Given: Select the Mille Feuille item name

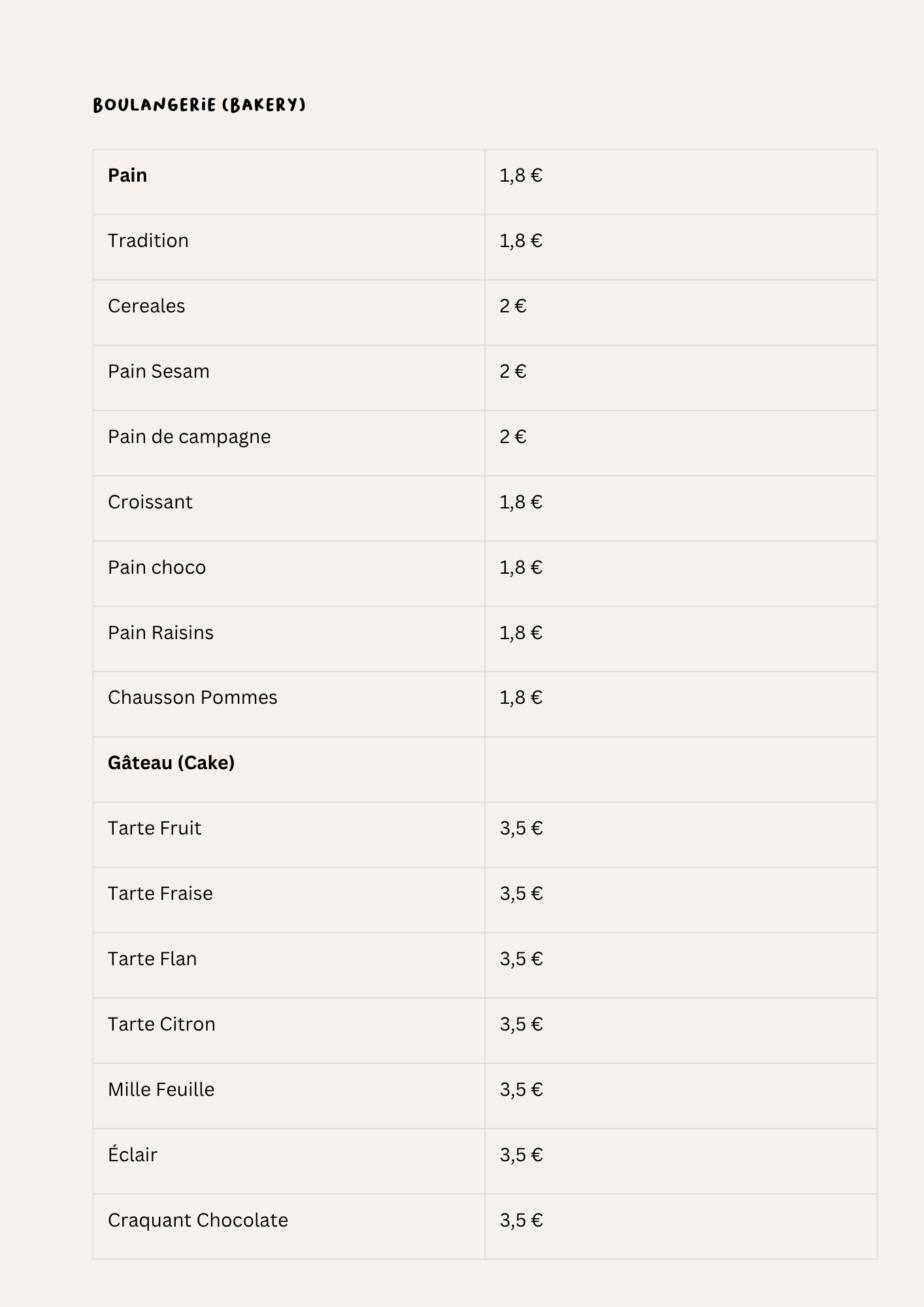Looking at the screenshot, I should (161, 1090).
